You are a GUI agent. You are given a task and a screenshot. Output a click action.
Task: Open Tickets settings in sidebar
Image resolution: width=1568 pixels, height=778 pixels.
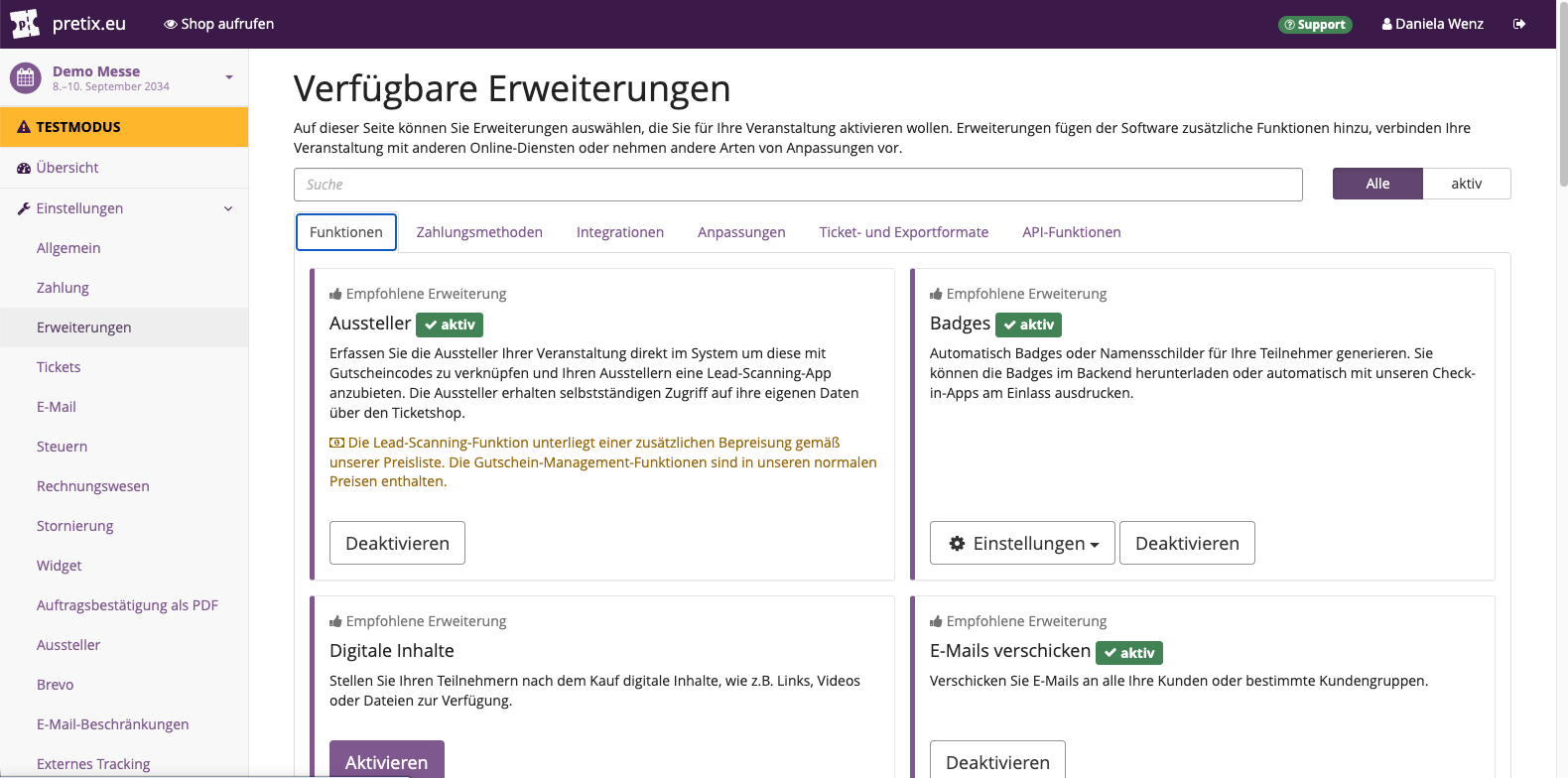[x=124, y=367]
